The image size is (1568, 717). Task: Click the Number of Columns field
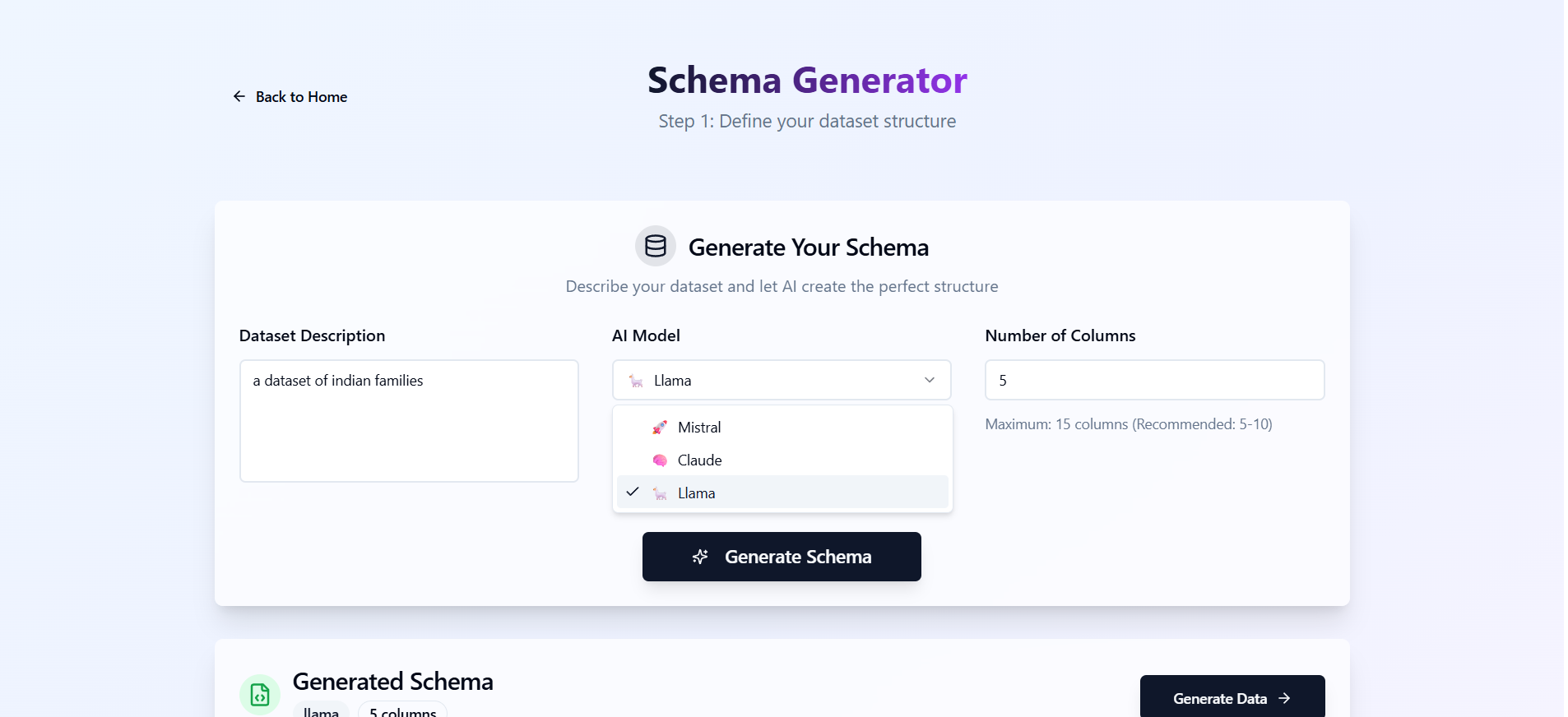1154,380
